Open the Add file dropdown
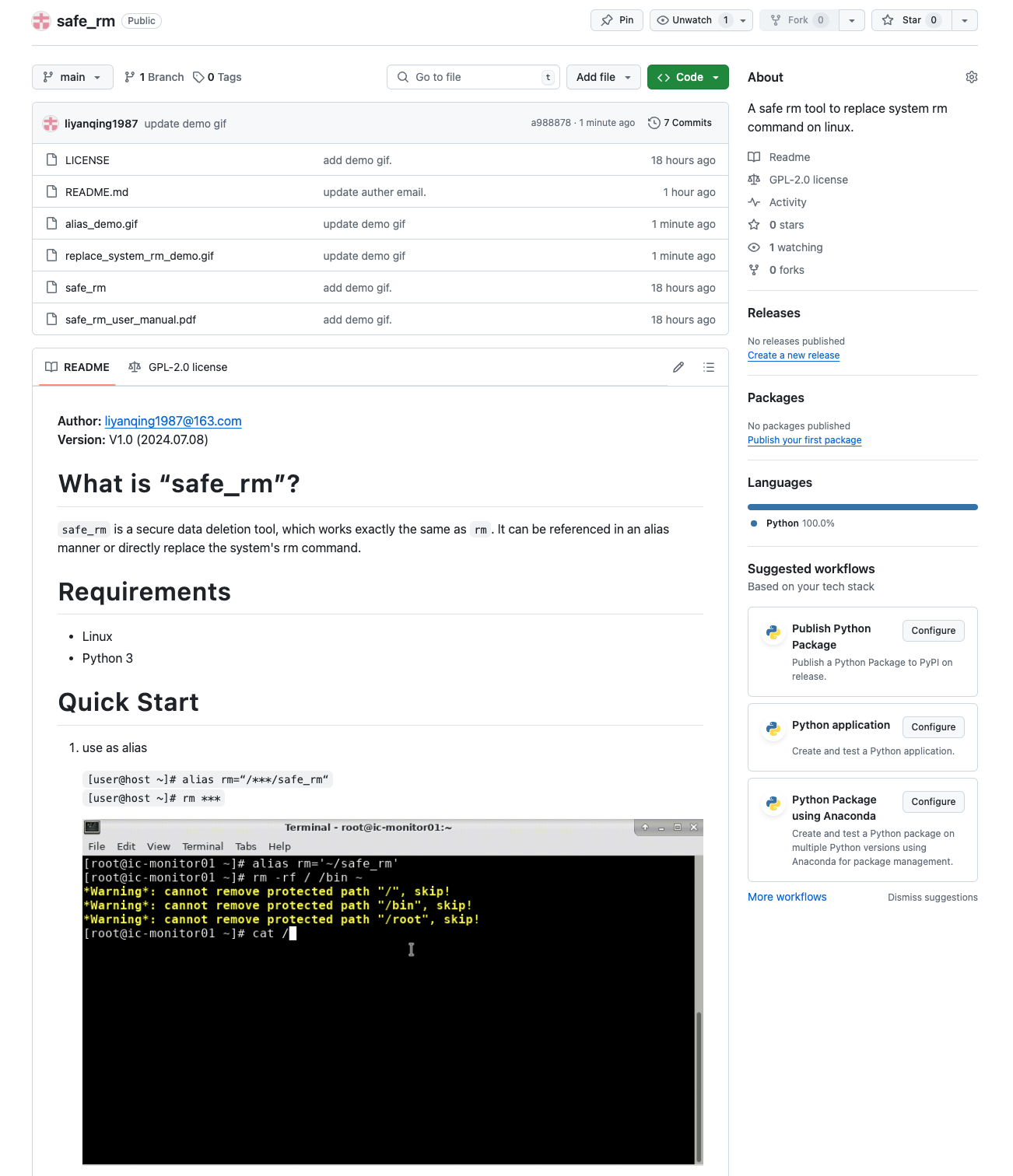The width and height of the screenshot is (1013, 1176). [x=603, y=77]
